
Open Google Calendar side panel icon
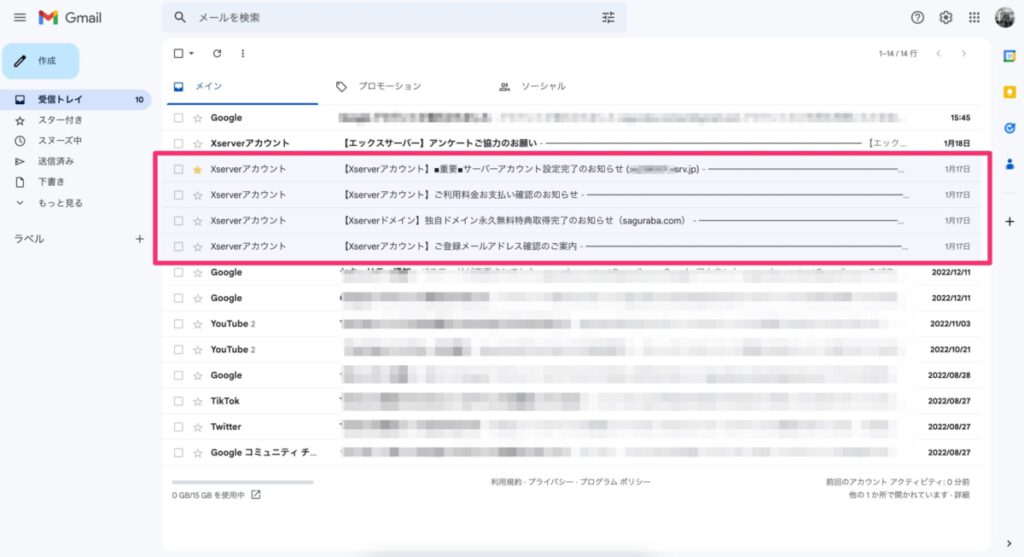click(x=1010, y=56)
